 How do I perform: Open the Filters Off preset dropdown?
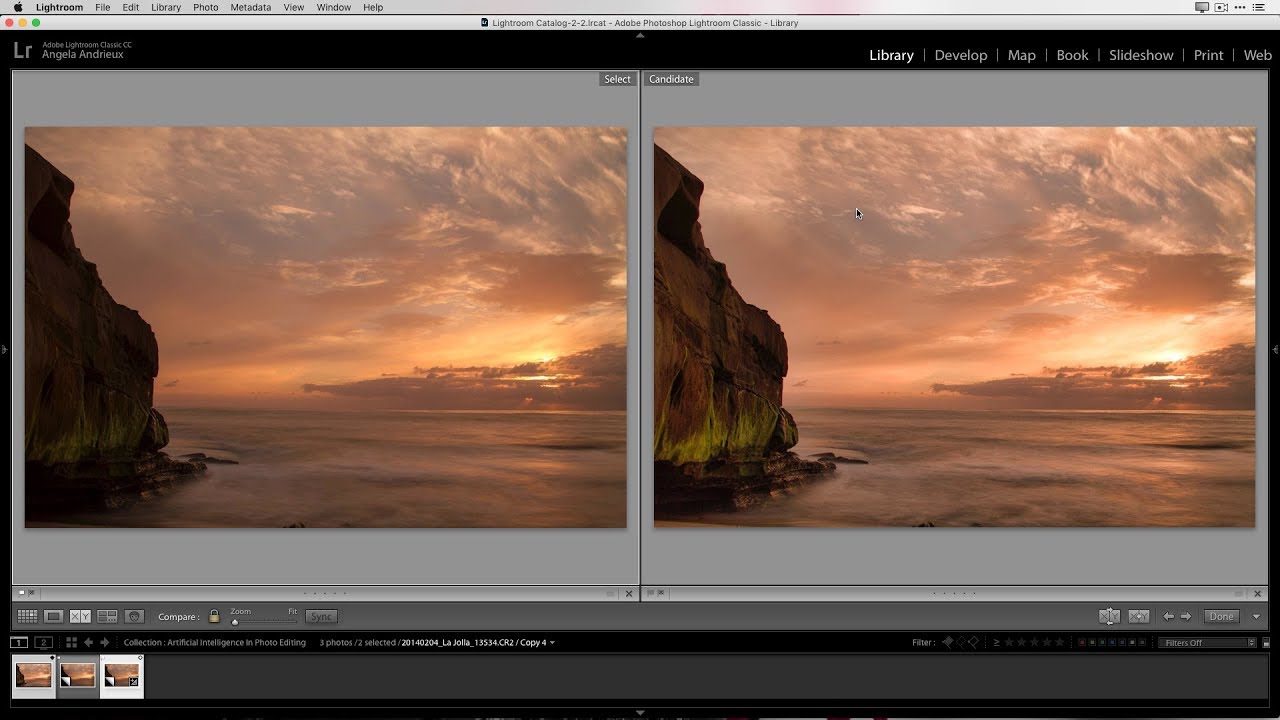[x=1207, y=642]
